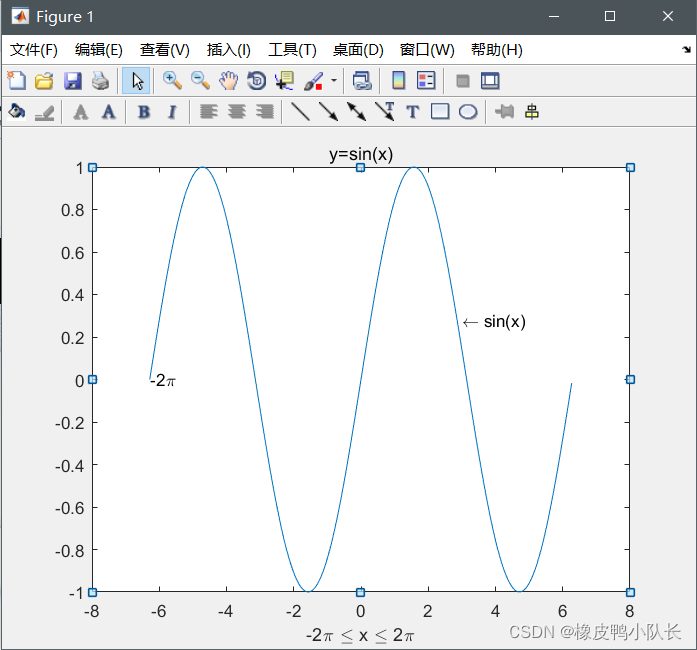Select the -2π text label on the plot
Screen dimensions: 697x650
(x=163, y=381)
